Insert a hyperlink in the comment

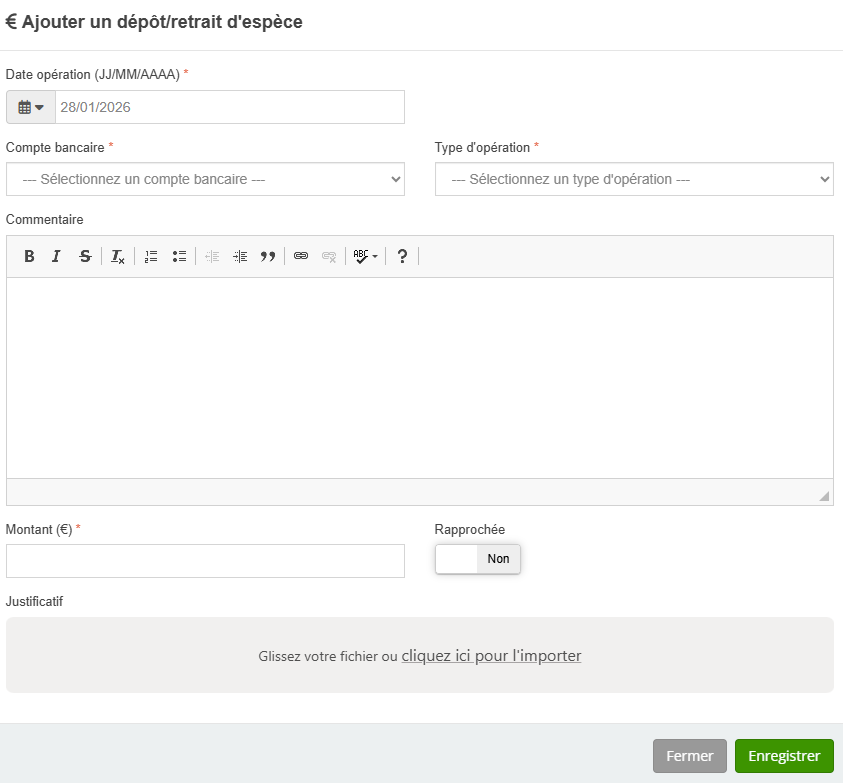[x=301, y=256]
